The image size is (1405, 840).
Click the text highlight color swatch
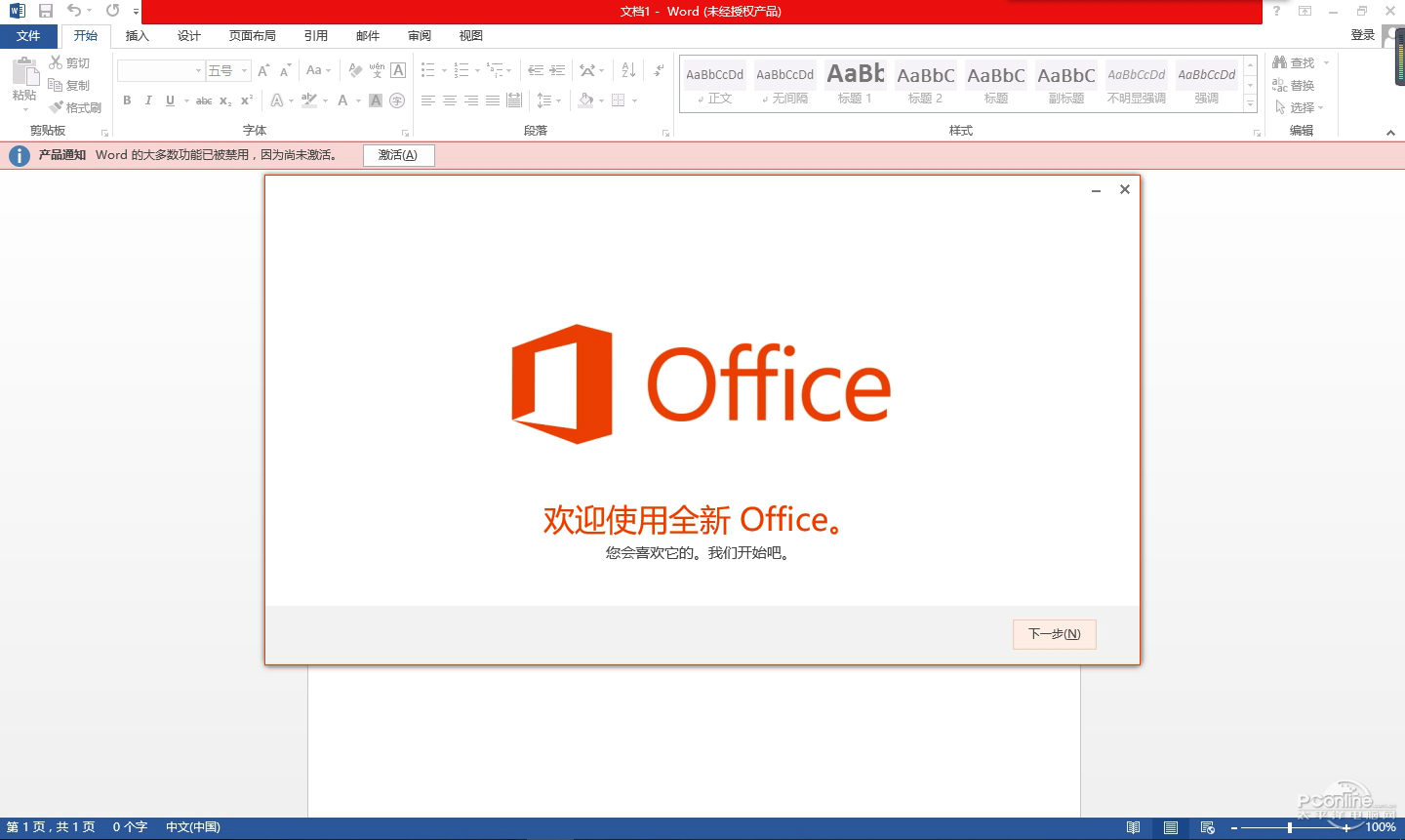click(x=309, y=100)
